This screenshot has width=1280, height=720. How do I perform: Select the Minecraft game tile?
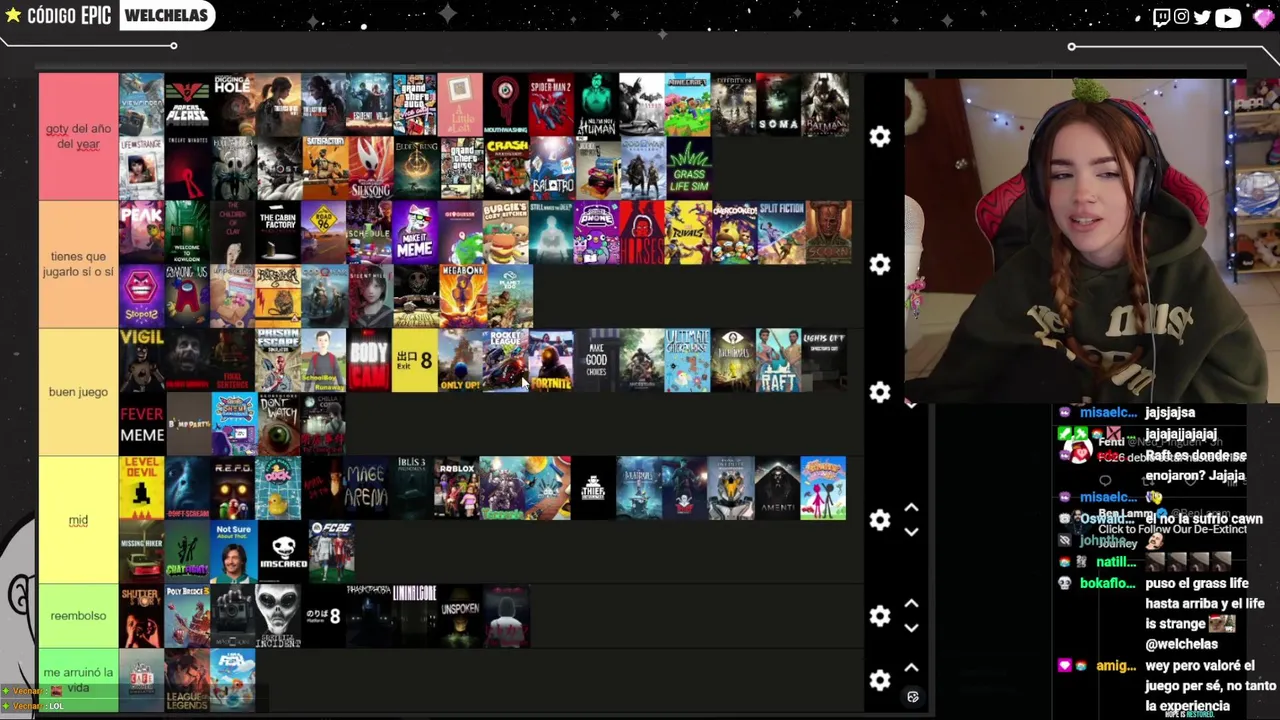click(x=687, y=104)
